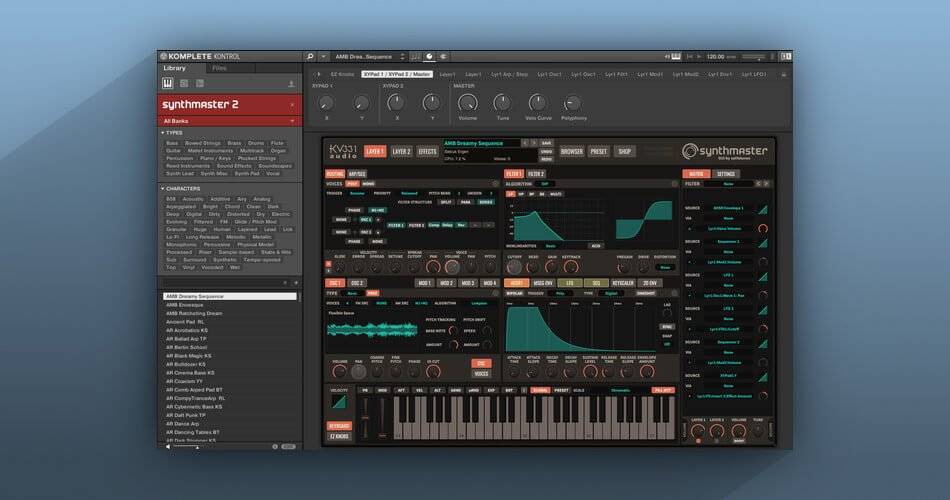Toggle the envelope Sync button
The width and height of the screenshot is (950, 500).
pyautogui.click(x=666, y=327)
